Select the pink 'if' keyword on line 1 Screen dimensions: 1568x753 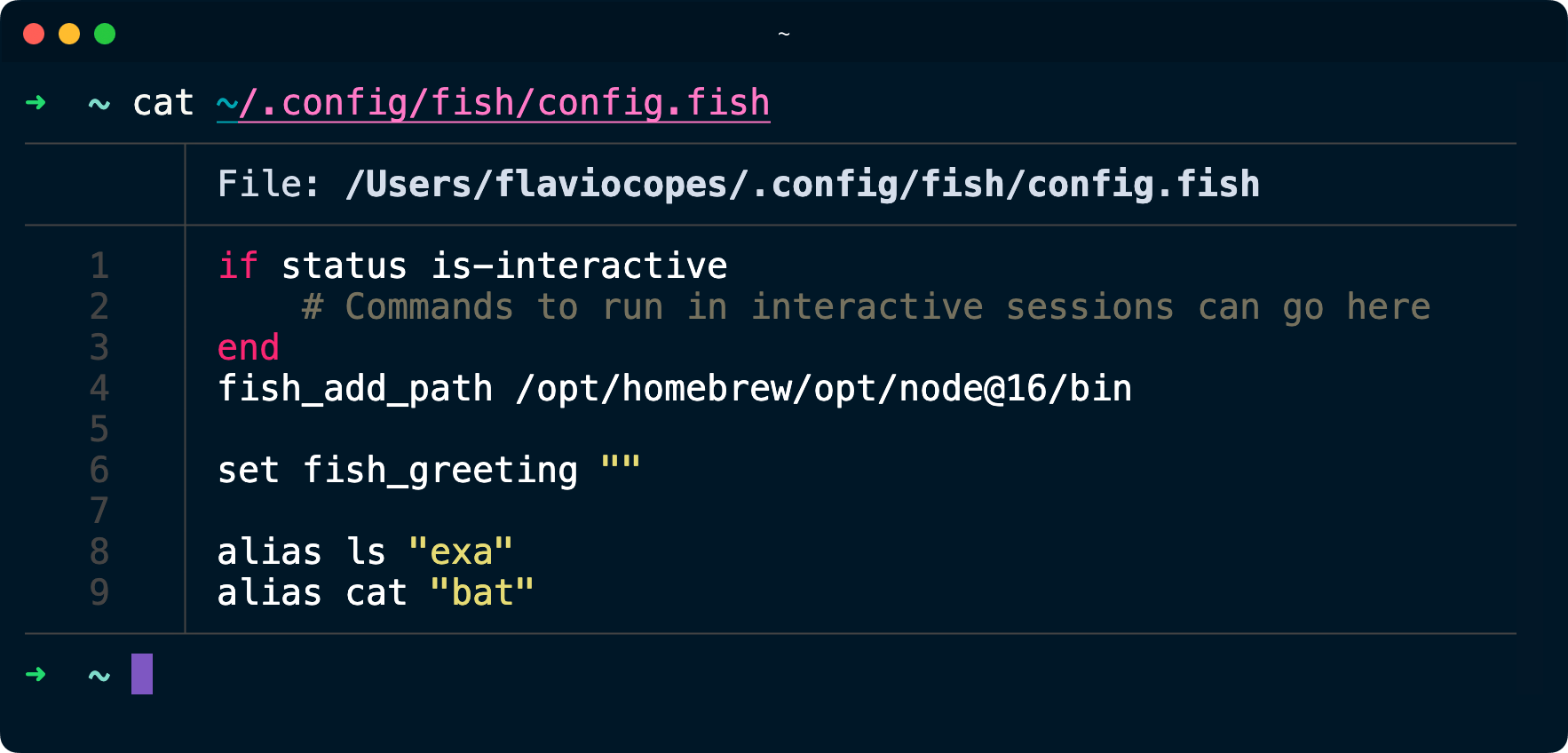tap(236, 264)
